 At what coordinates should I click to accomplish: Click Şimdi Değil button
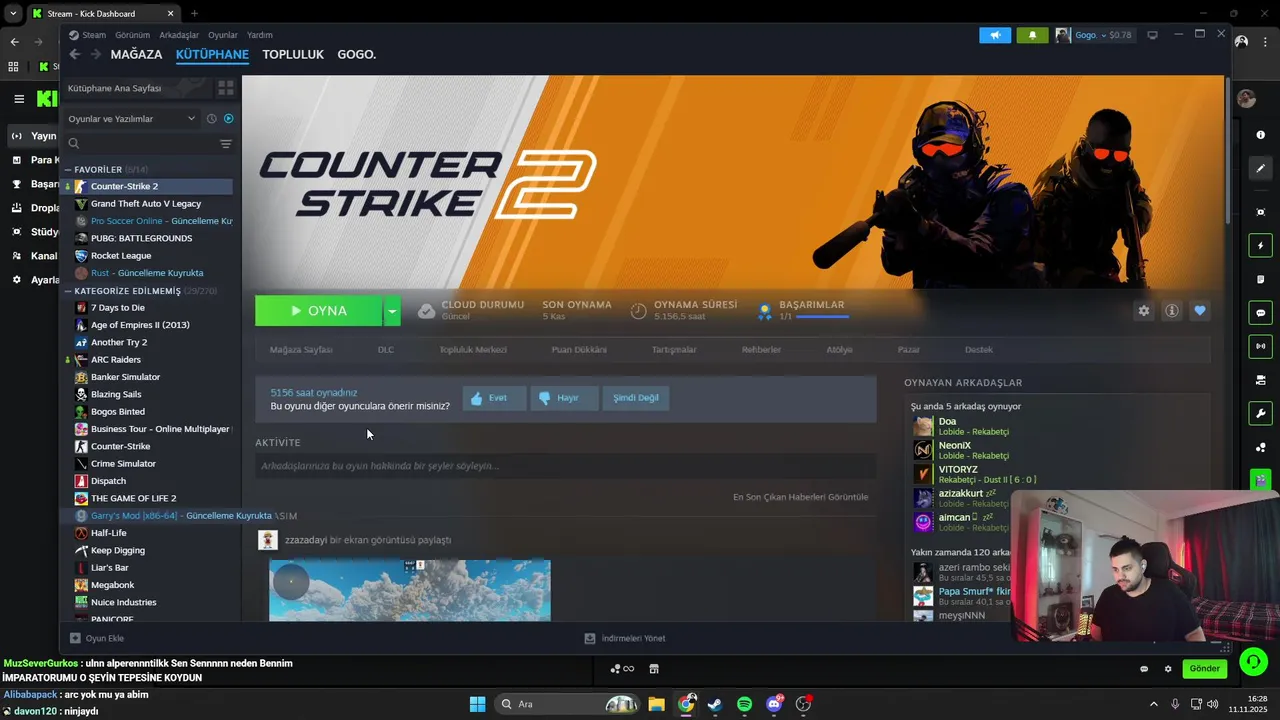click(636, 398)
